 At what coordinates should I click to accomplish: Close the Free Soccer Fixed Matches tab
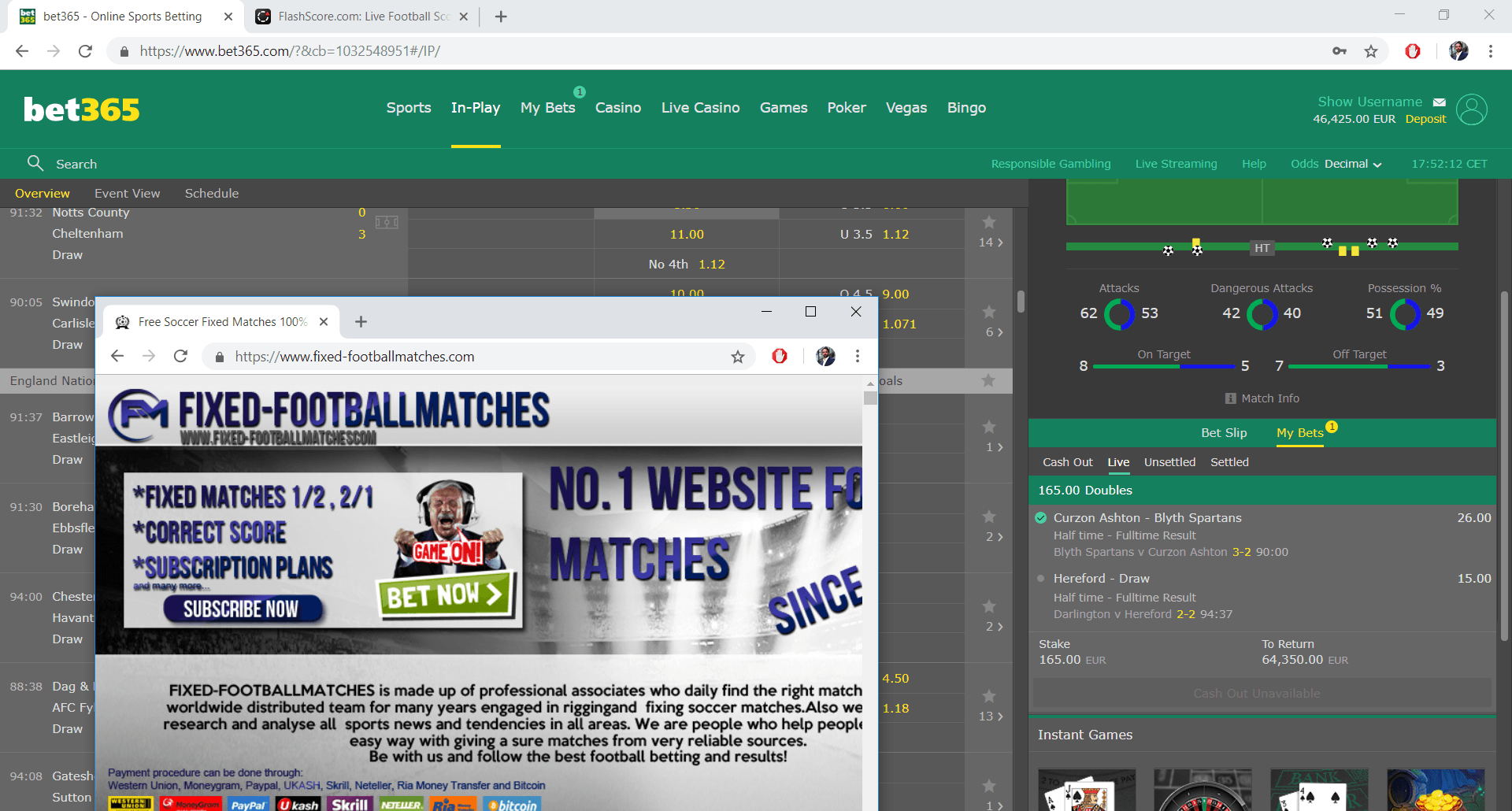click(x=324, y=322)
